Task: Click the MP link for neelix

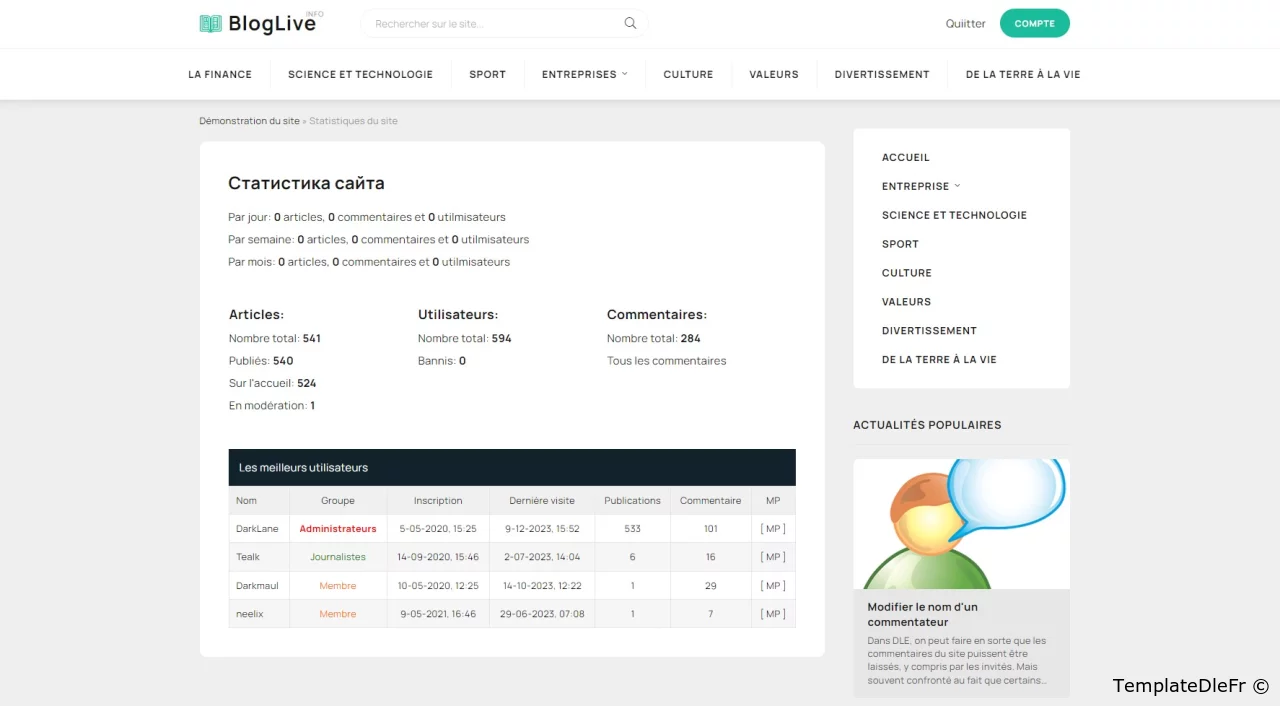Action: pyautogui.click(x=772, y=614)
